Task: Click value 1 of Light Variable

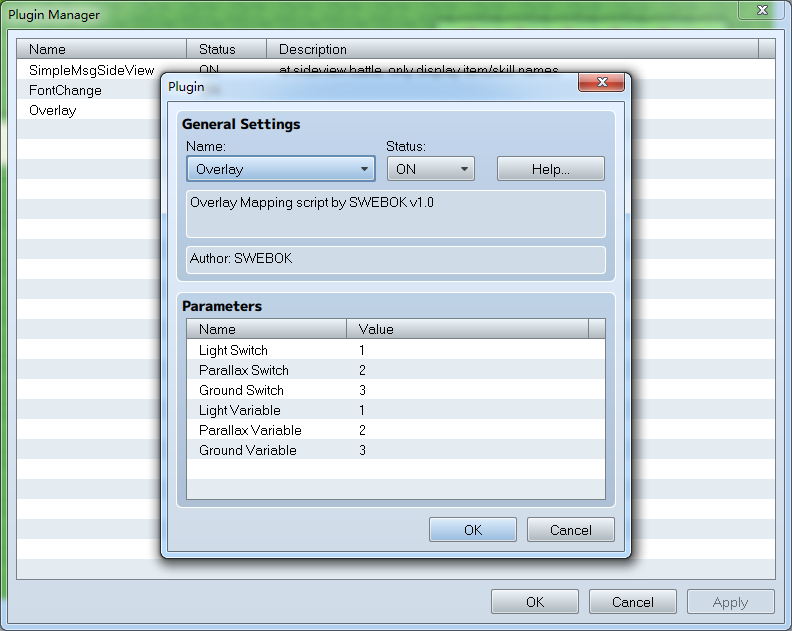Action: tap(362, 410)
